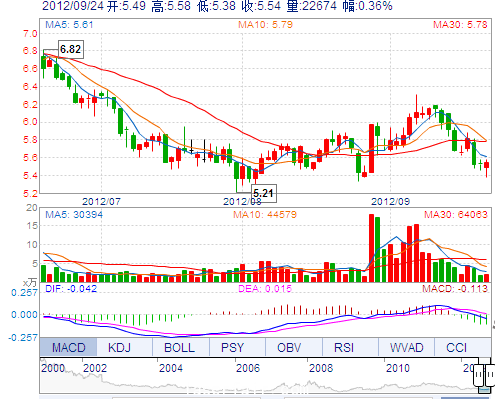Select the MACD indicator tab
Viewport: 495px width, 399px height.
click(68, 347)
